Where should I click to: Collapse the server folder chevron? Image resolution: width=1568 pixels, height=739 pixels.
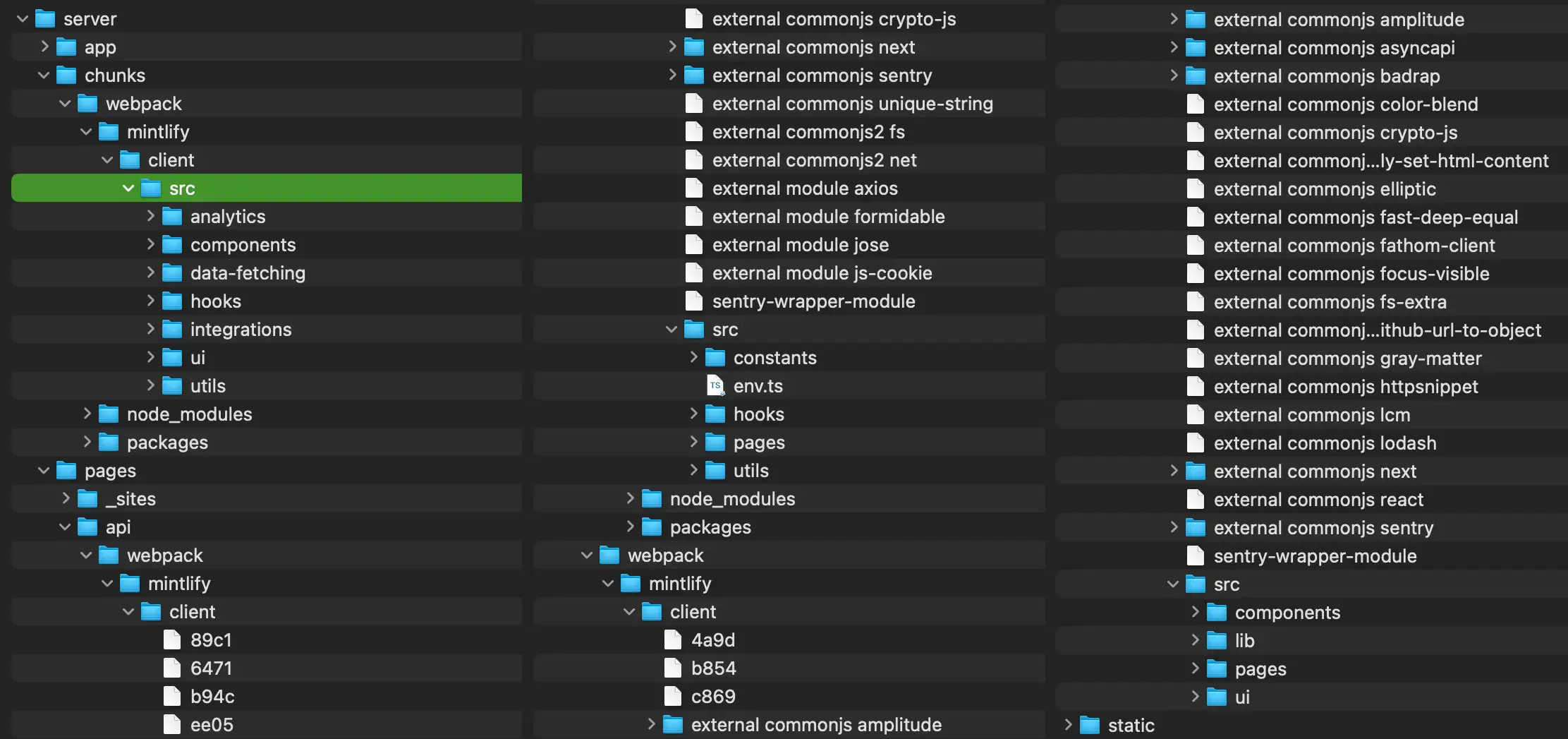tap(22, 18)
